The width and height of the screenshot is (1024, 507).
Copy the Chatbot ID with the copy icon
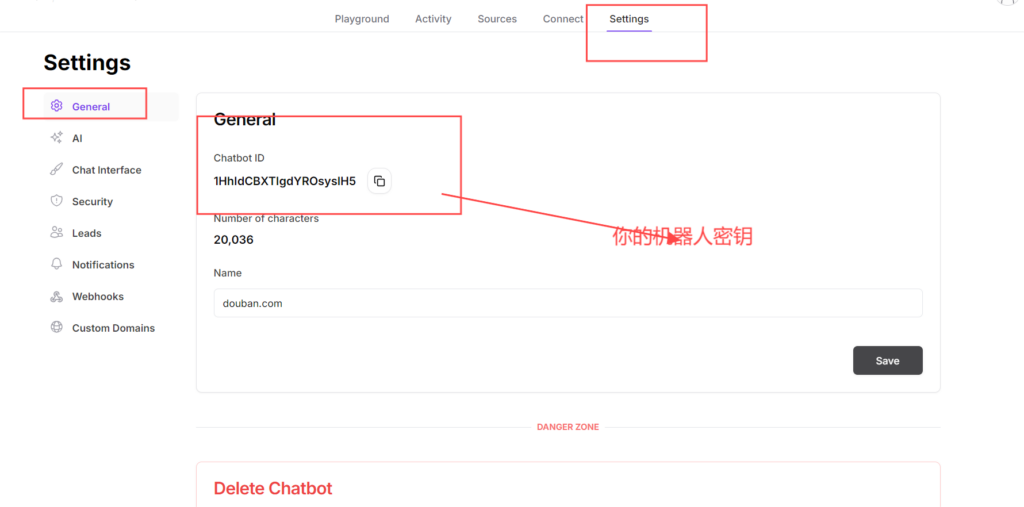[379, 181]
